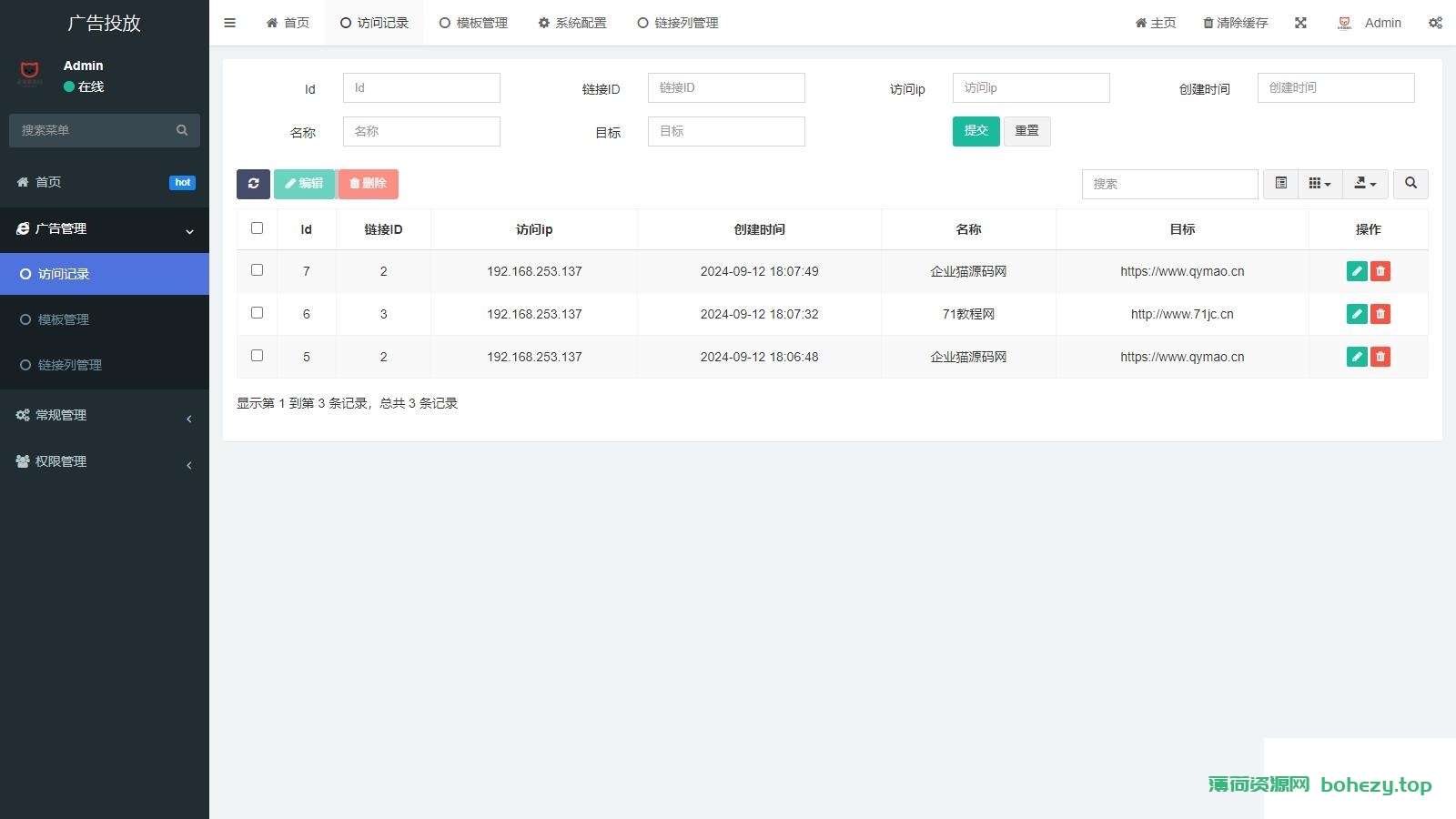The width and height of the screenshot is (1456, 819).
Task: Open the export data dropdown
Action: (x=1365, y=184)
